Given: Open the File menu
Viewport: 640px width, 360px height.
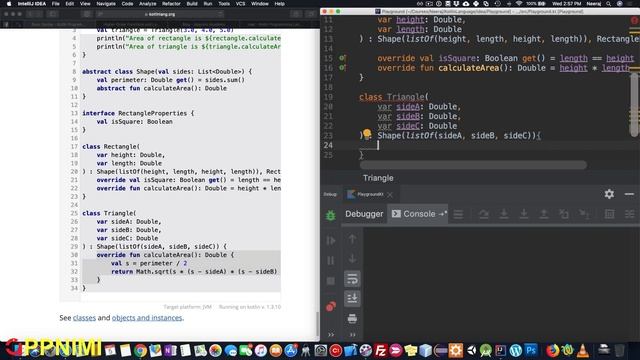Looking at the screenshot, I should click(56, 4).
